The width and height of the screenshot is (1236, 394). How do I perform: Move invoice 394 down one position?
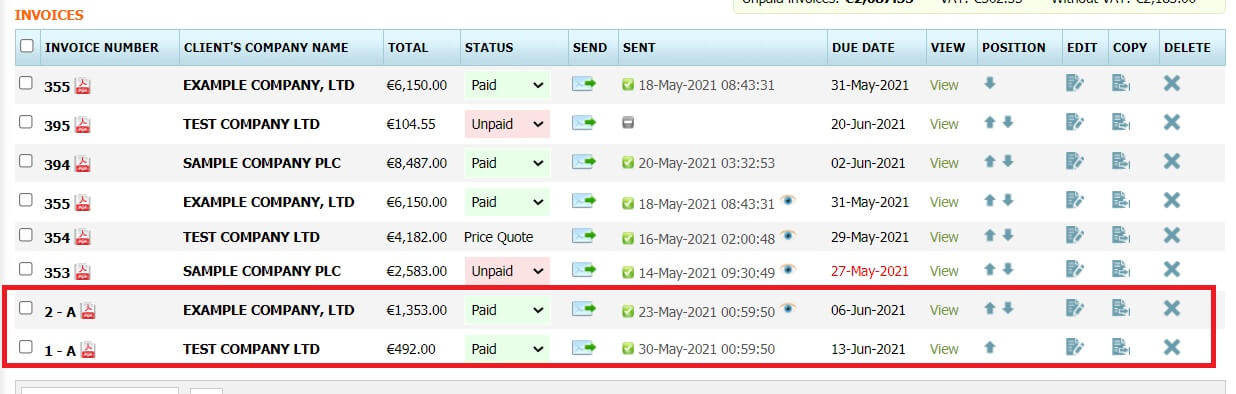(1007, 162)
